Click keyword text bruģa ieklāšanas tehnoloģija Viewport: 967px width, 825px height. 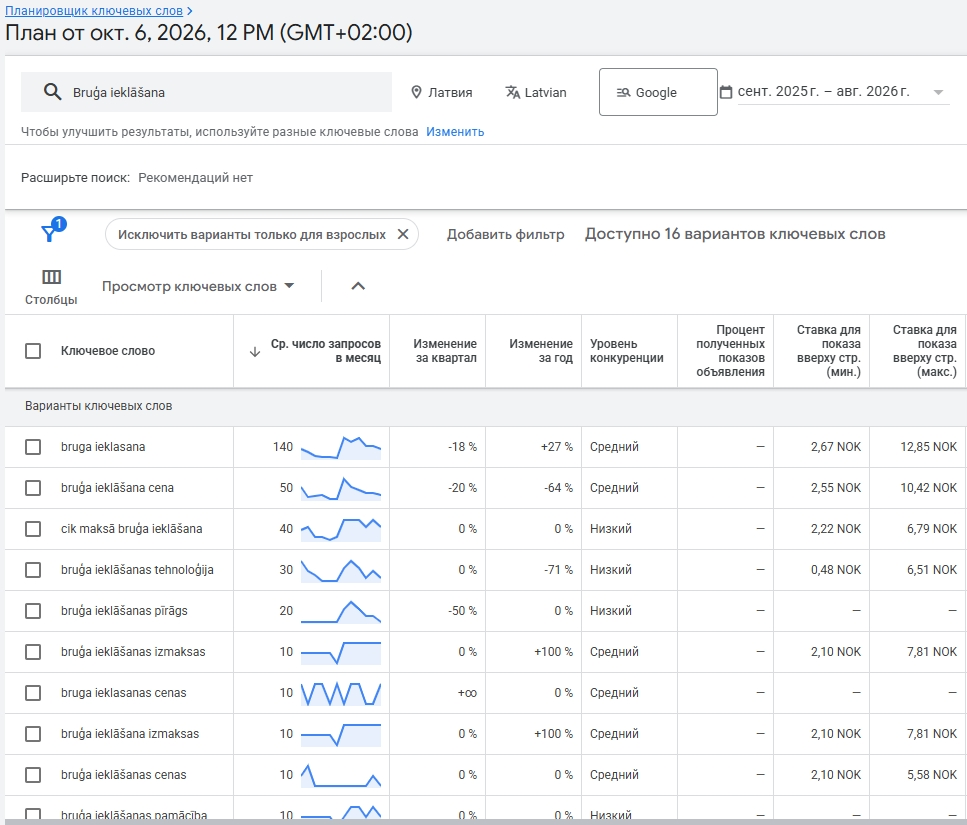137,570
